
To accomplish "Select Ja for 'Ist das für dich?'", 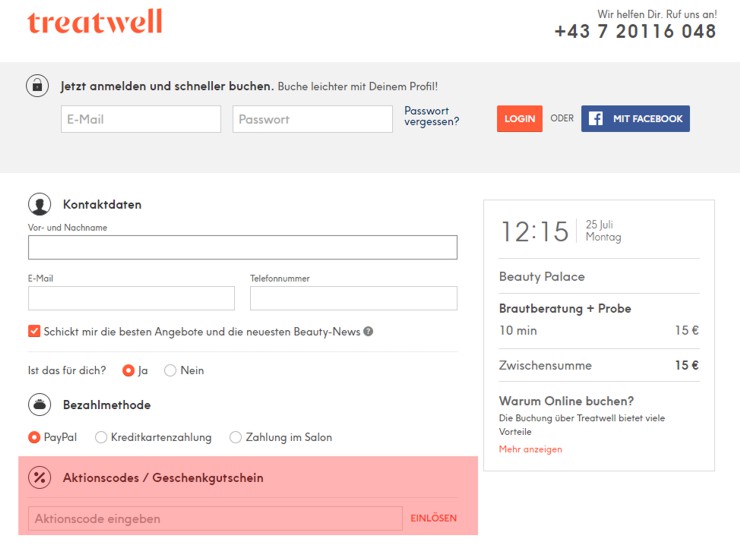I will click(128, 370).
